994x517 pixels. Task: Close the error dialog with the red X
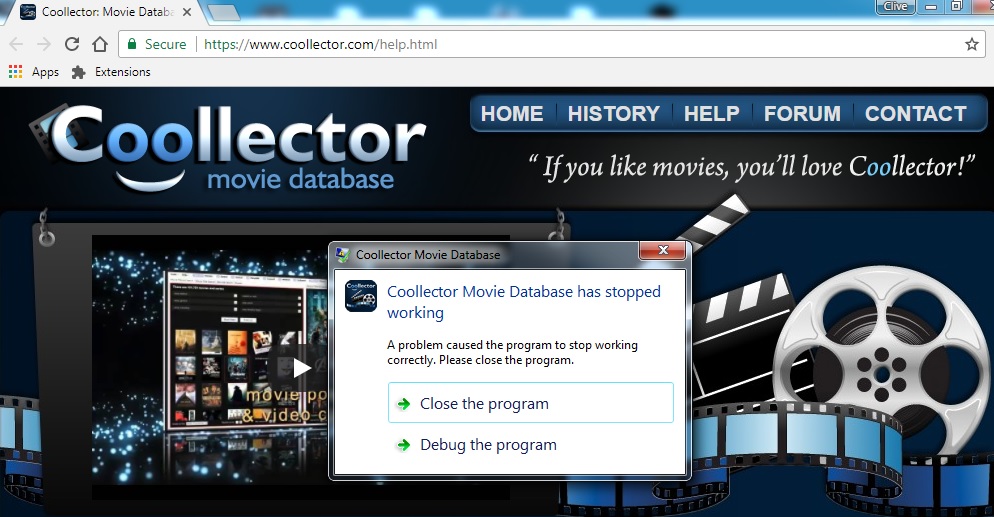point(663,250)
